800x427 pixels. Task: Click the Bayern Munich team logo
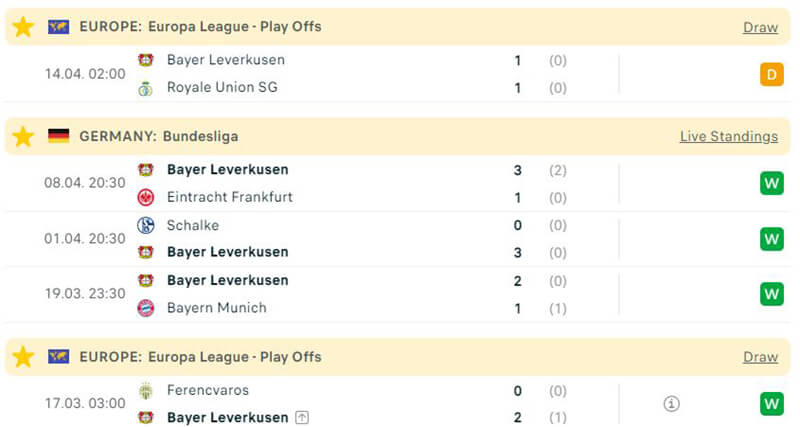click(146, 308)
